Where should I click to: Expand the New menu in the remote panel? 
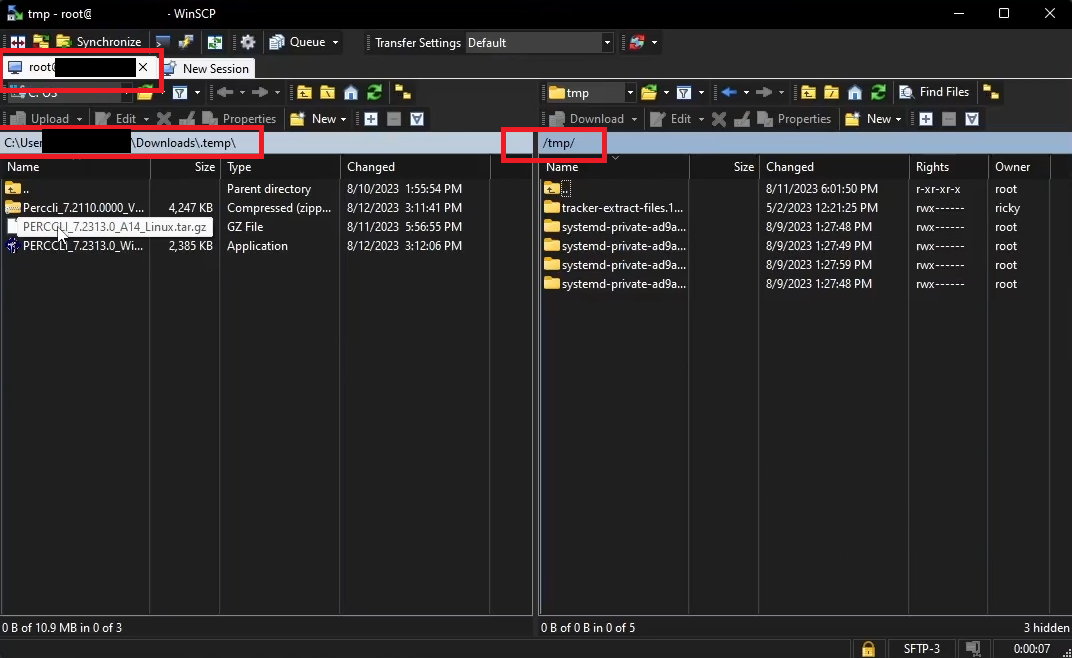click(x=874, y=119)
